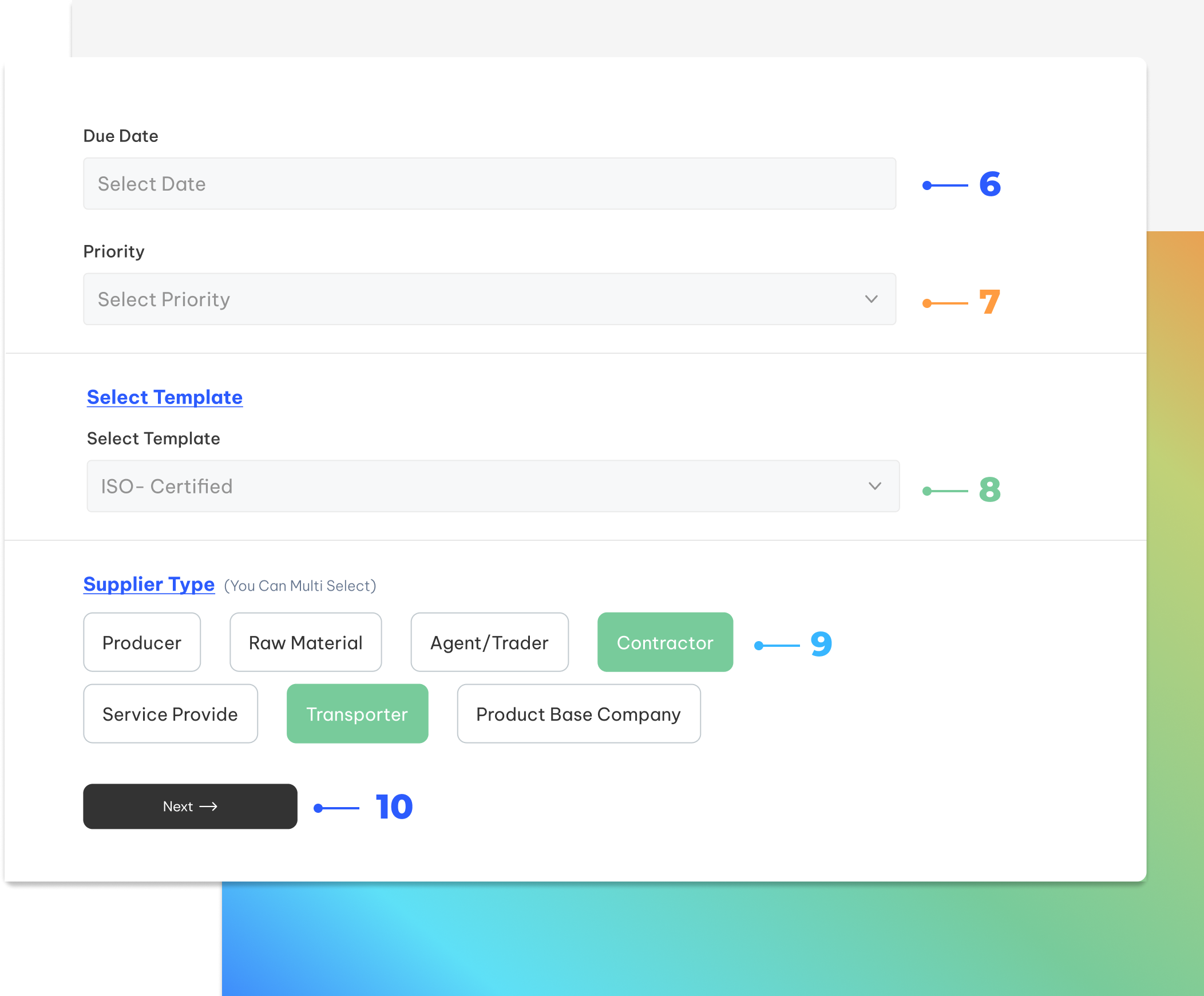Click the Priority dropdown chevron arrow
Image resolution: width=1204 pixels, height=996 pixels.
[871, 299]
